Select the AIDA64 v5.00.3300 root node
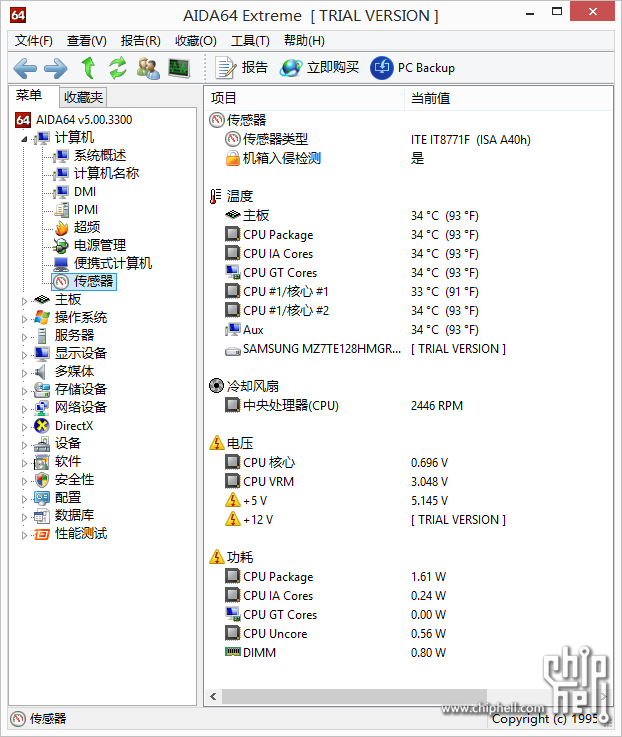622x737 pixels. [74, 120]
